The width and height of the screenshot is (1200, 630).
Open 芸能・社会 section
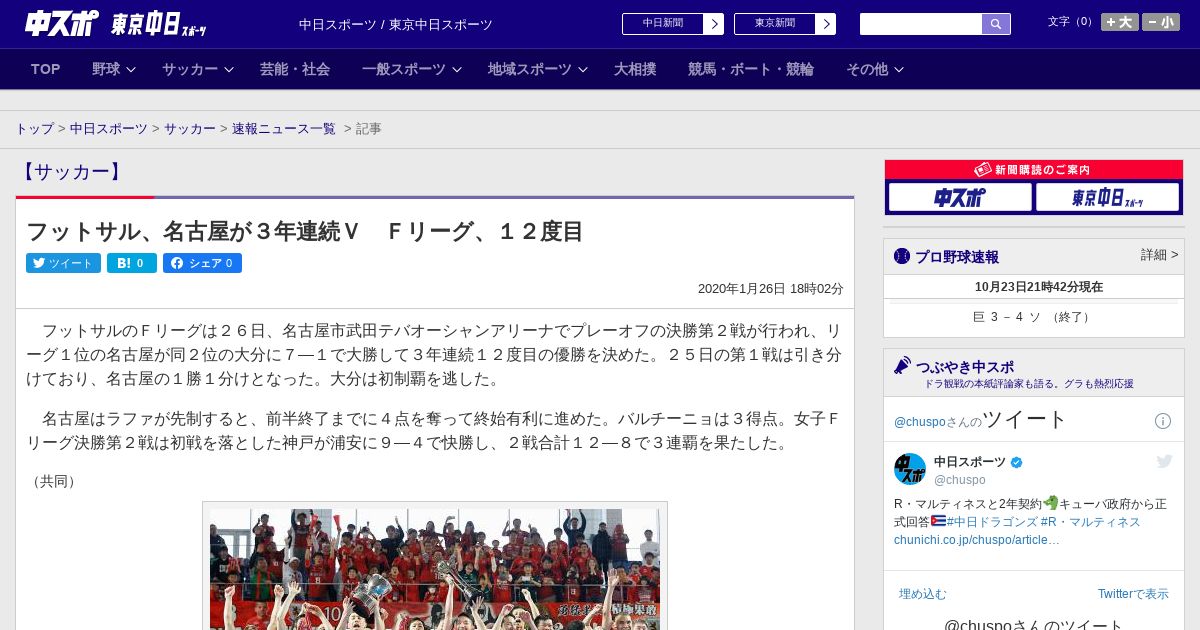(295, 69)
